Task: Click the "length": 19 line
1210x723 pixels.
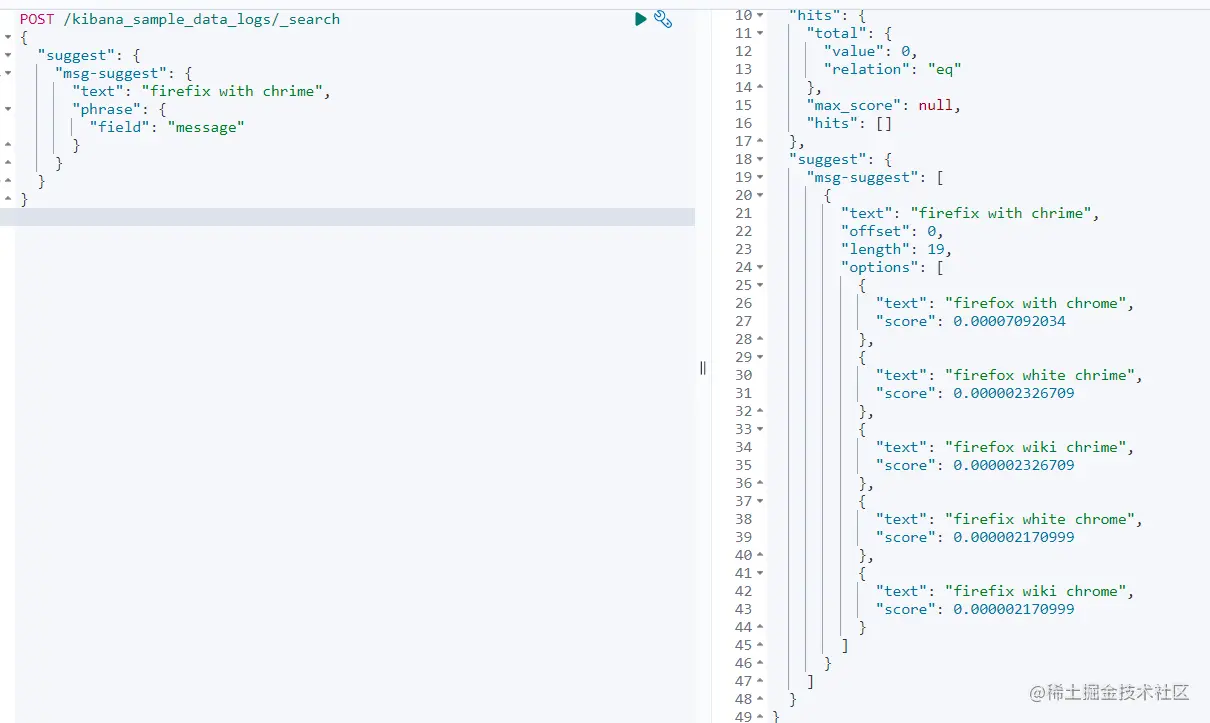Action: 896,249
